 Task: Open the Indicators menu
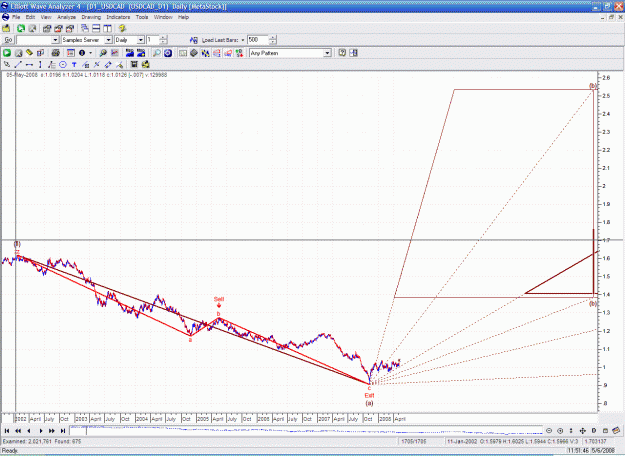pyautogui.click(x=118, y=17)
